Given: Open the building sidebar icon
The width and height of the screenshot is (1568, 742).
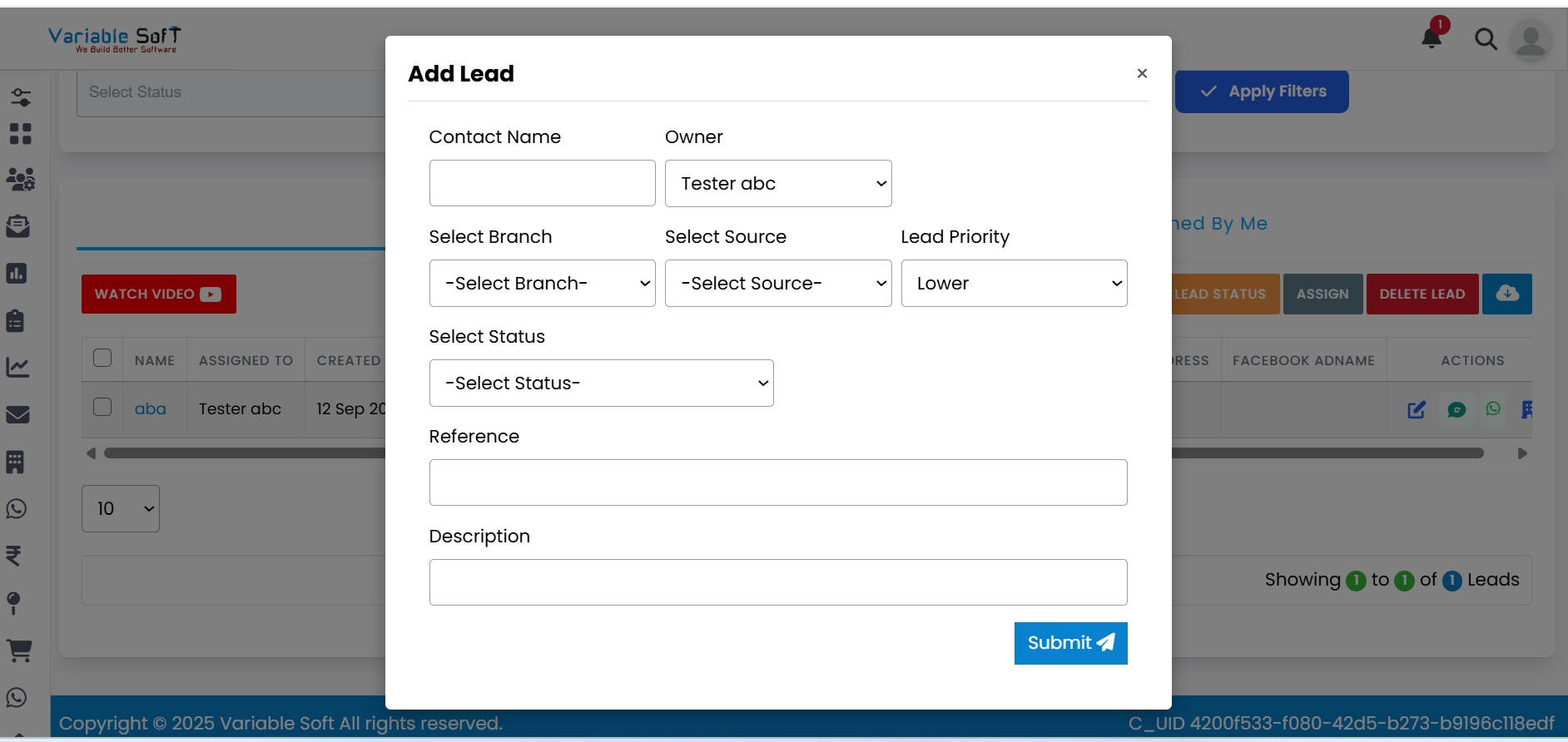Looking at the screenshot, I should pyautogui.click(x=16, y=462).
